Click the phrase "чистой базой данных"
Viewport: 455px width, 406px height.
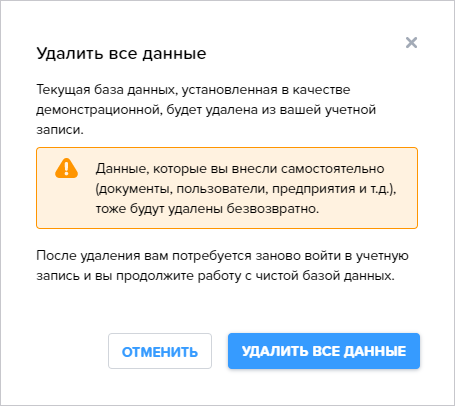[x=325, y=276]
